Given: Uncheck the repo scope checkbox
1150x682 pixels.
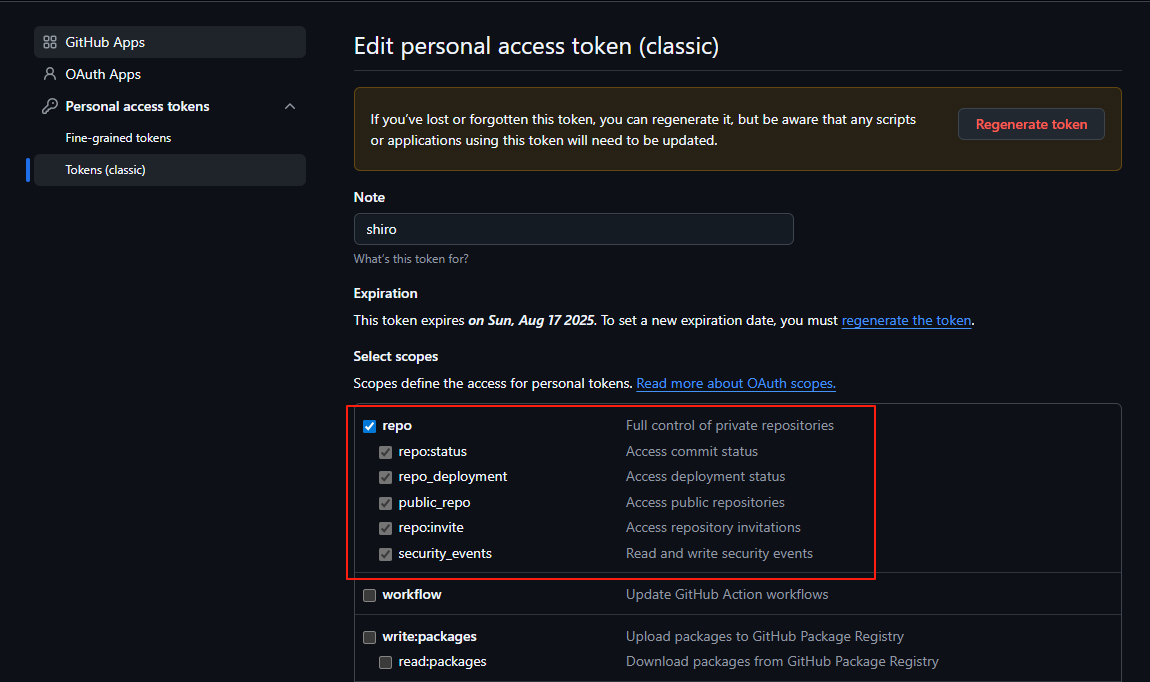Looking at the screenshot, I should (x=370, y=426).
